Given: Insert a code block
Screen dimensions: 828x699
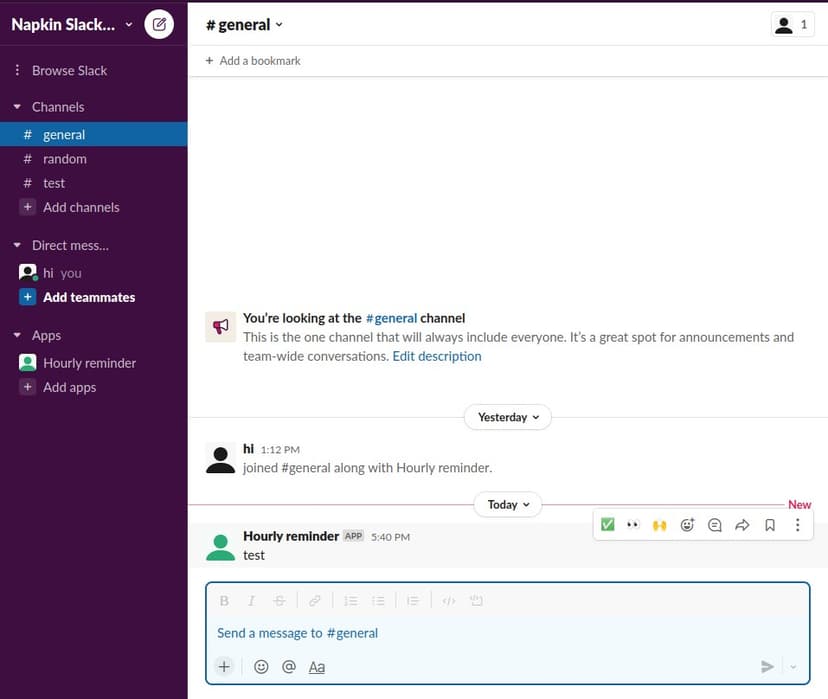Looking at the screenshot, I should (x=476, y=601).
